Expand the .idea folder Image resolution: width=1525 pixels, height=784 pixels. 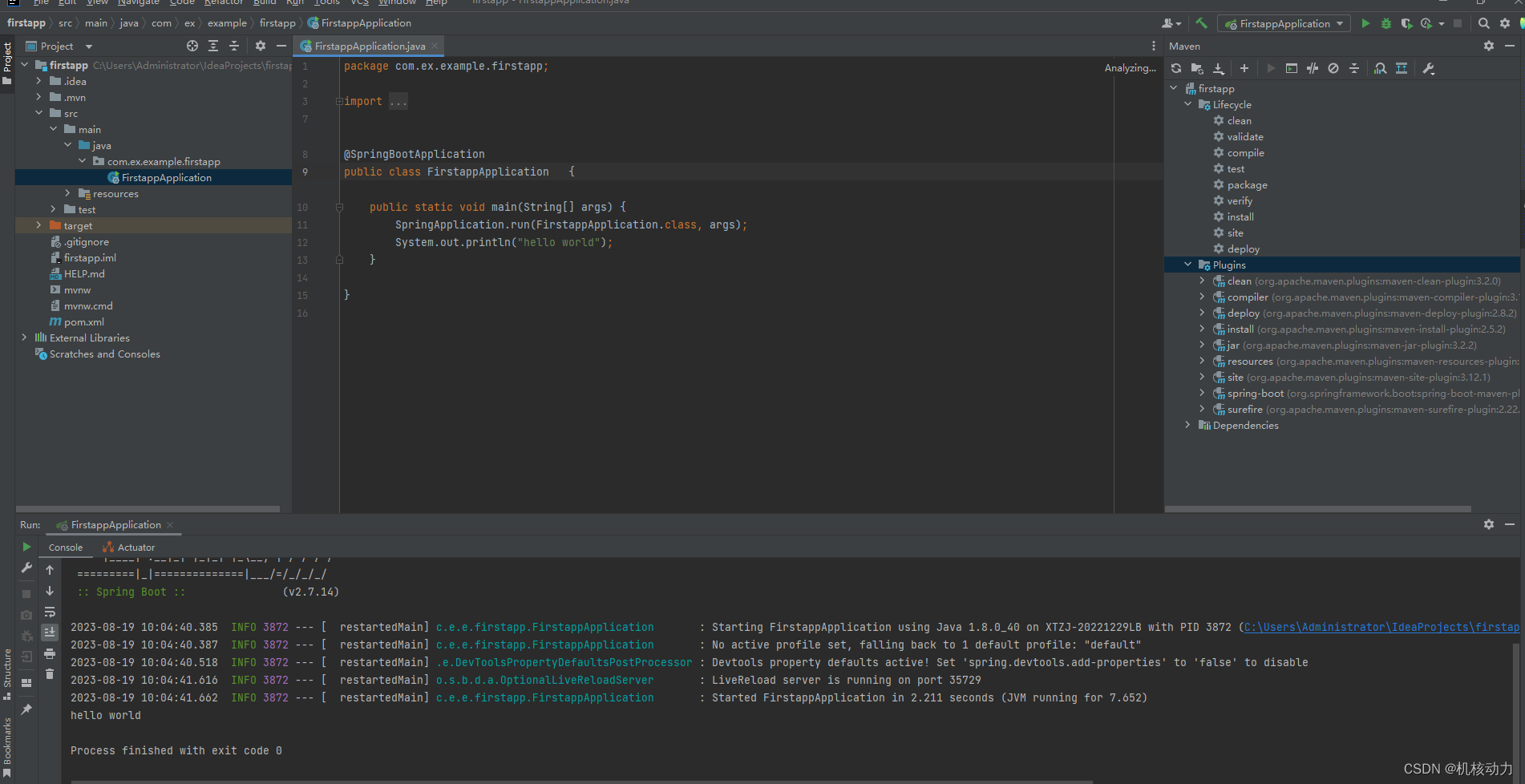click(x=38, y=81)
